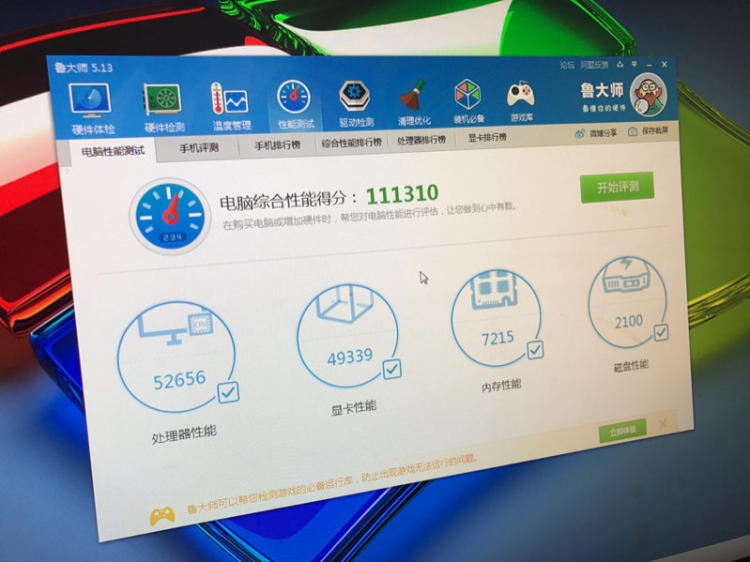Dismiss the bottom banner with its X
The height and width of the screenshot is (562, 750).
point(663,423)
